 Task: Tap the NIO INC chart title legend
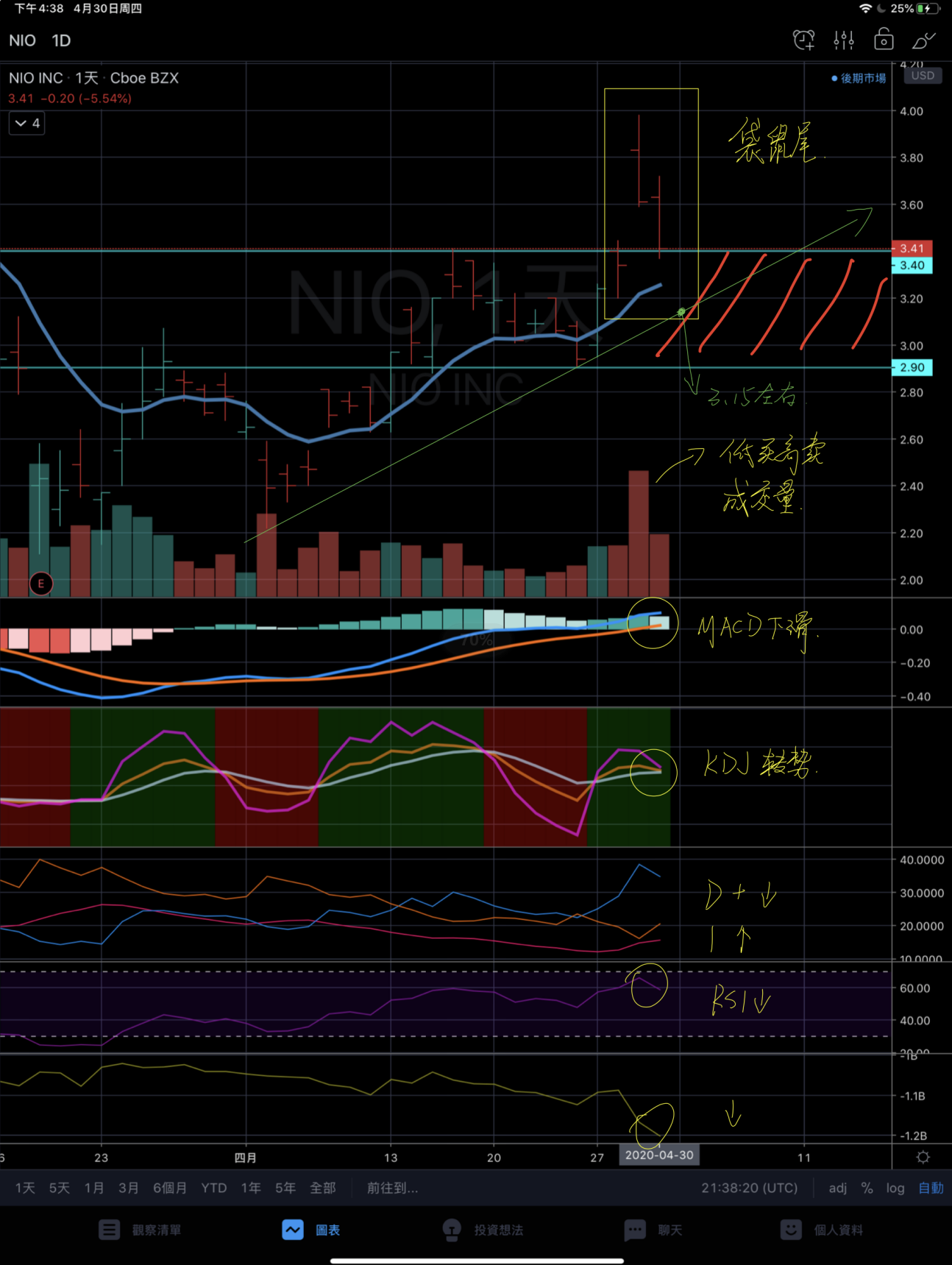coord(93,78)
